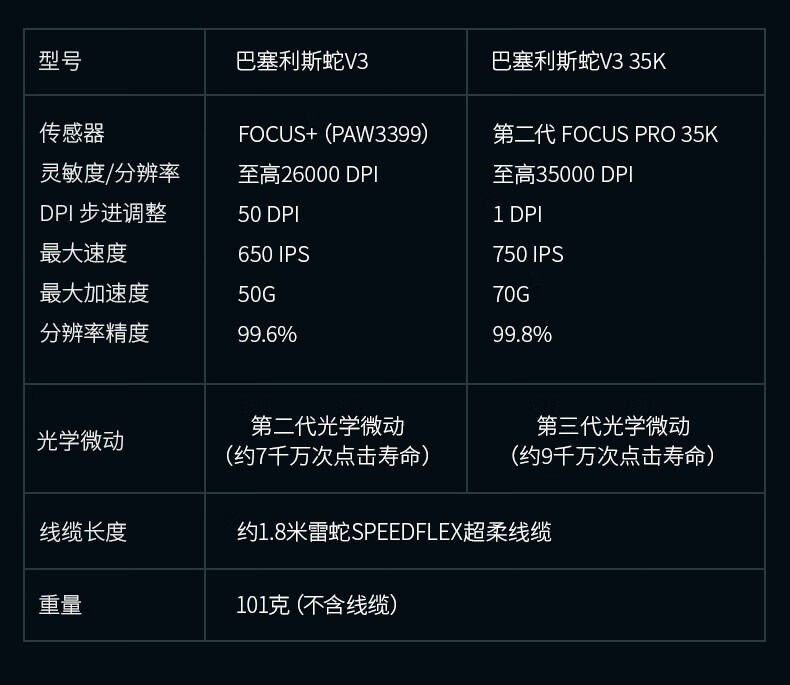
Task: Select the 50G max acceleration value
Action: point(257,294)
